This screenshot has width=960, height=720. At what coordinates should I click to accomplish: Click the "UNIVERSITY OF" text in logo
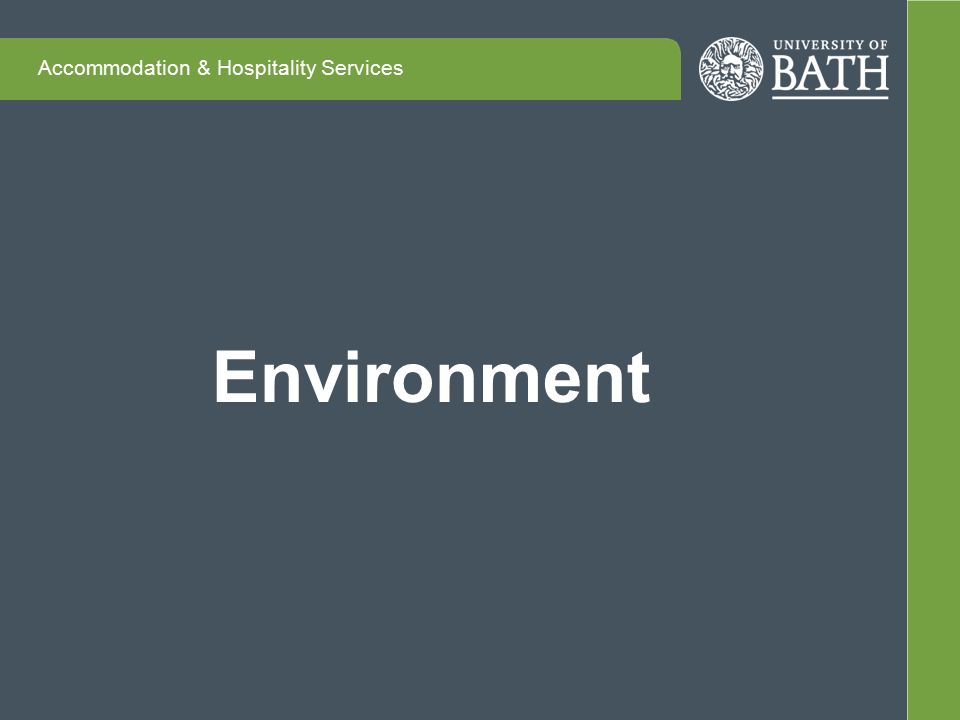click(830, 45)
